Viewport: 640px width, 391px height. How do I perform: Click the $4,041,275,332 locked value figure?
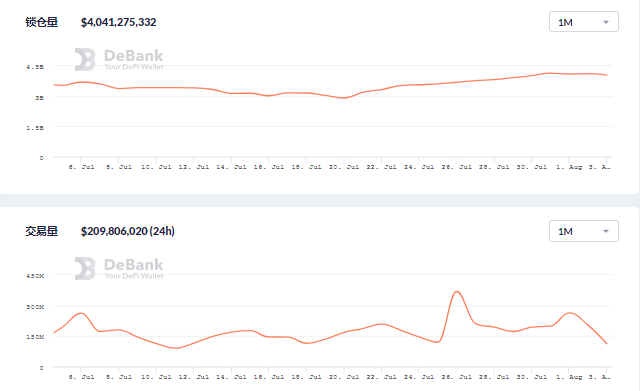click(118, 22)
